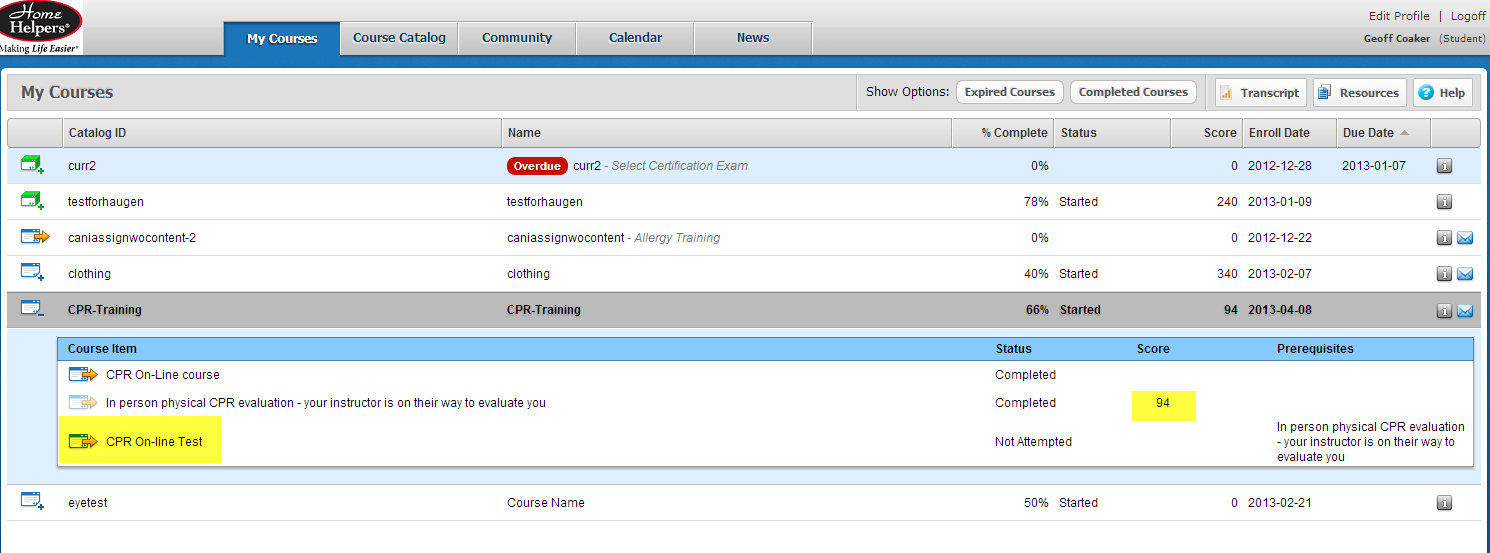The image size is (1490, 553).
Task: Click info icon in CPR-Training row
Action: point(1444,310)
